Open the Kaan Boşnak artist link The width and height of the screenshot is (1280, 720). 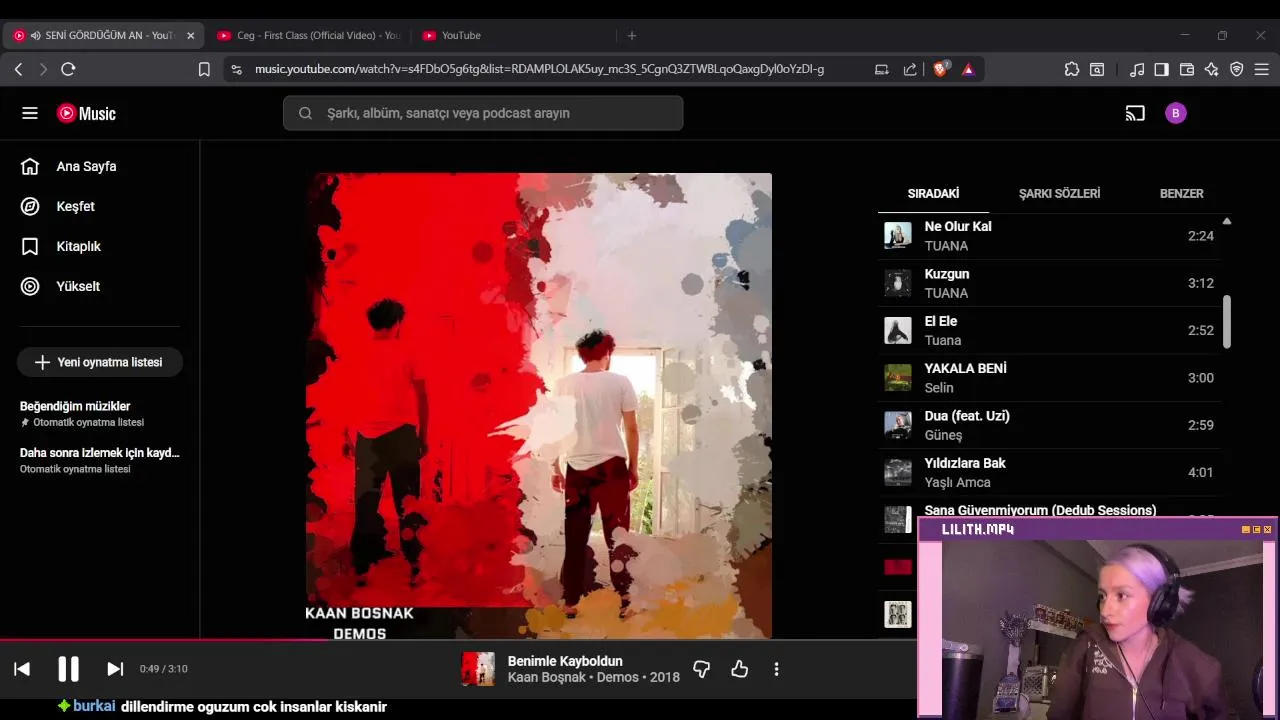click(x=547, y=677)
